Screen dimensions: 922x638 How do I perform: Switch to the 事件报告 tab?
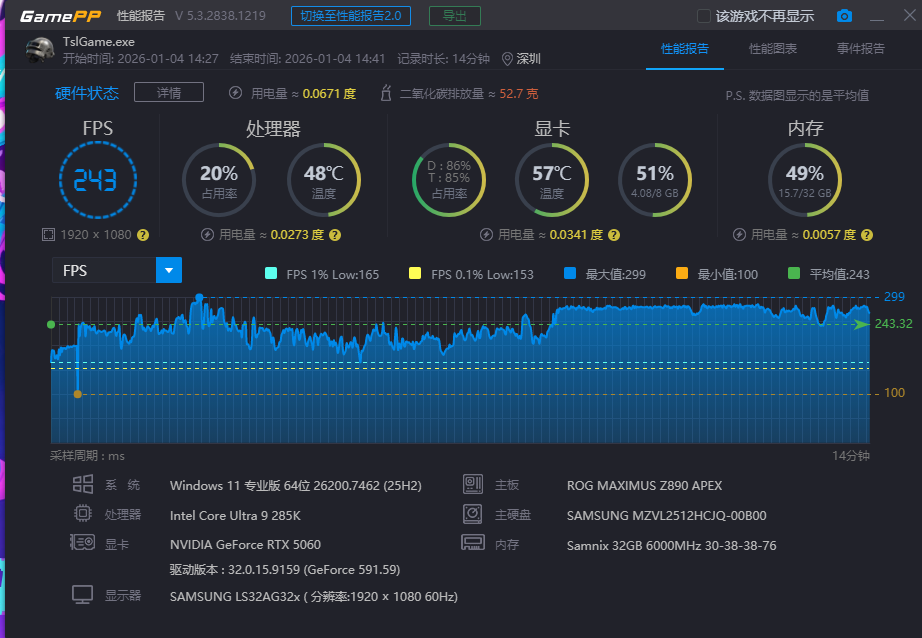coord(860,49)
